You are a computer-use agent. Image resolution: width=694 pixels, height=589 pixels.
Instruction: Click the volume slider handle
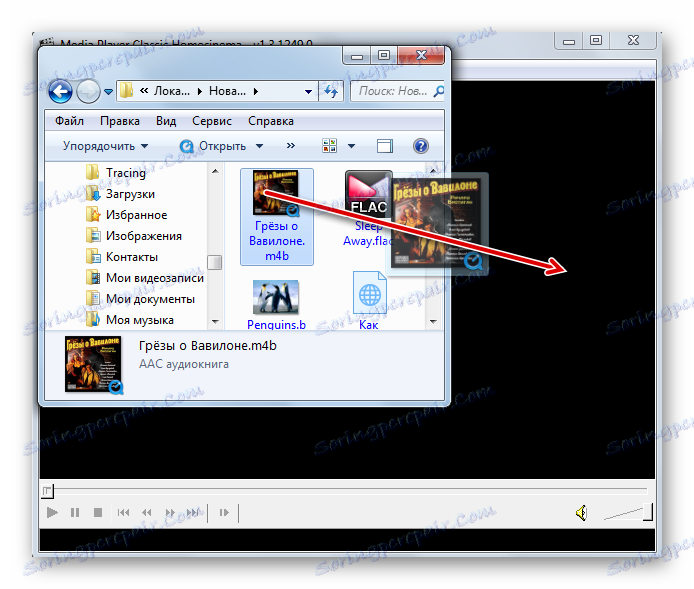pos(648,512)
